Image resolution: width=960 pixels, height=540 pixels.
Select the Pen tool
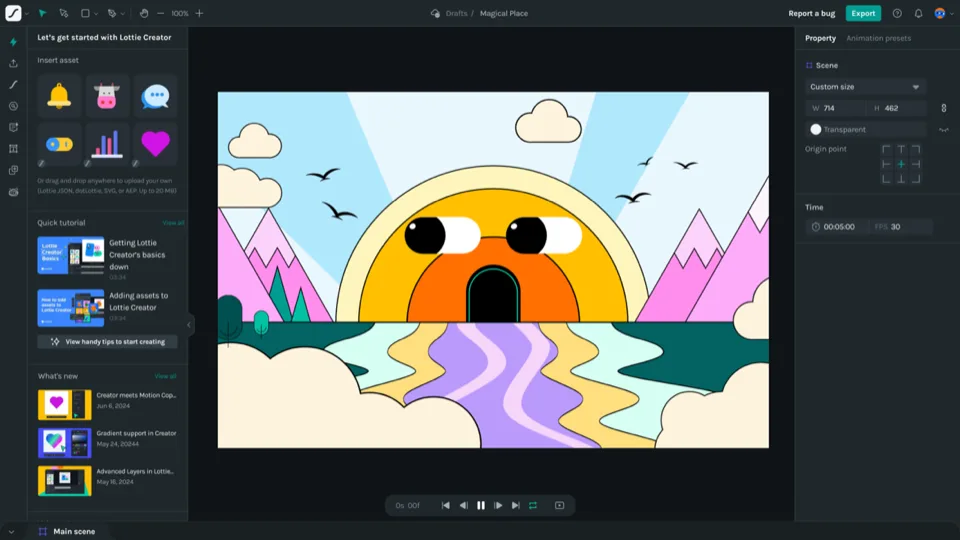pos(111,13)
